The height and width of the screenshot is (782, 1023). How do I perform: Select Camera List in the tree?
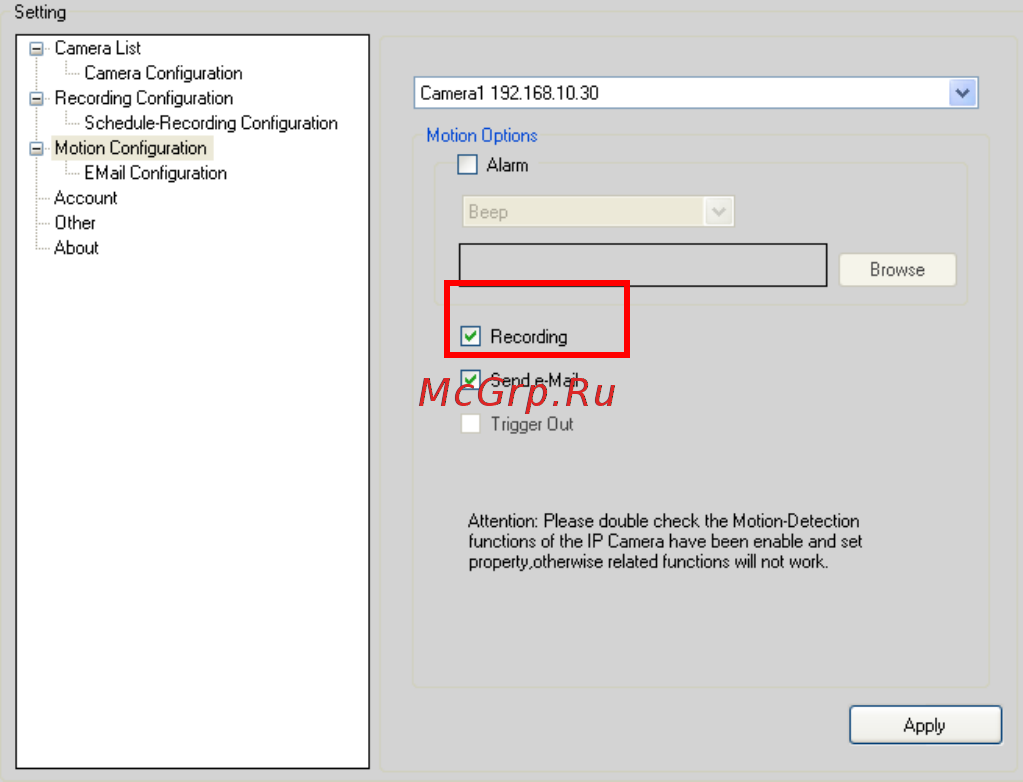[x=97, y=48]
